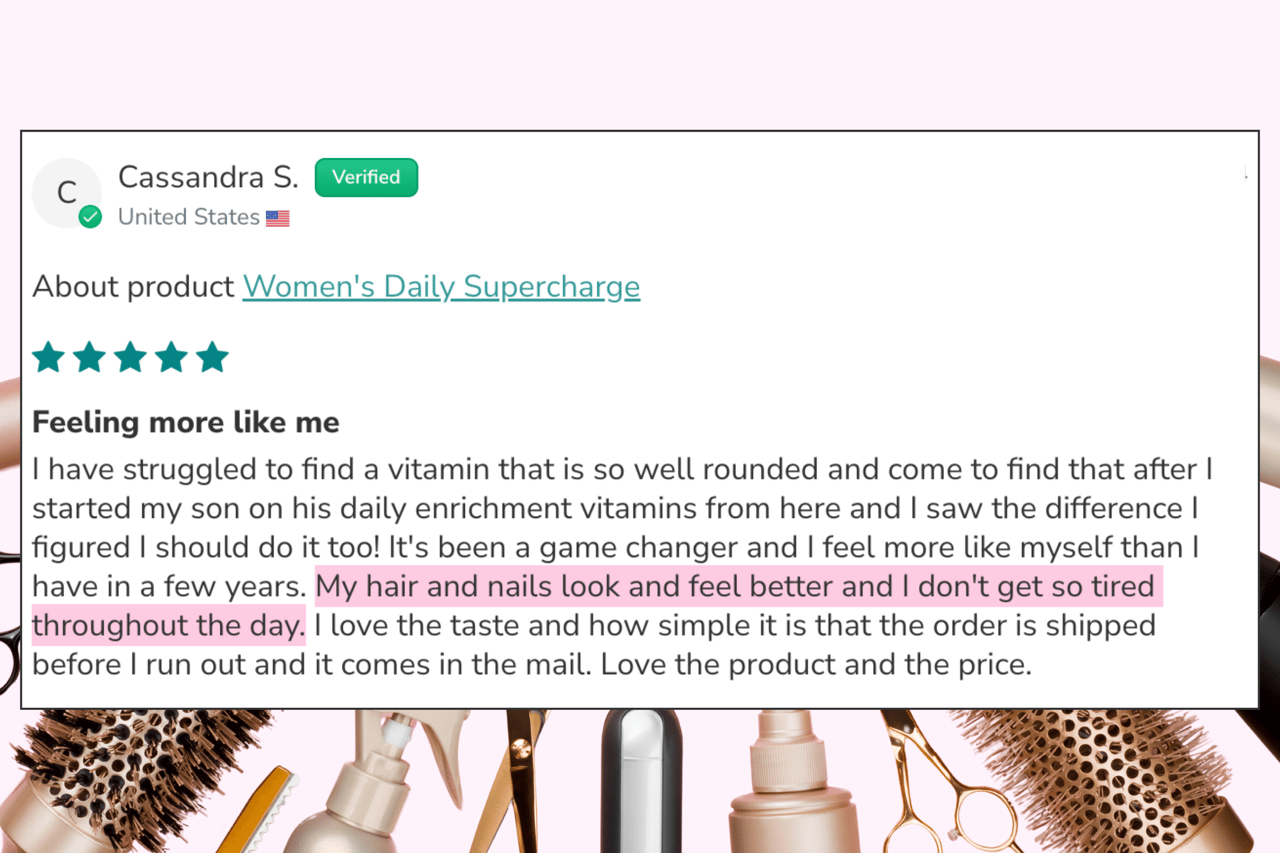Select the second rating star
This screenshot has height=853, width=1280.
pyautogui.click(x=89, y=357)
